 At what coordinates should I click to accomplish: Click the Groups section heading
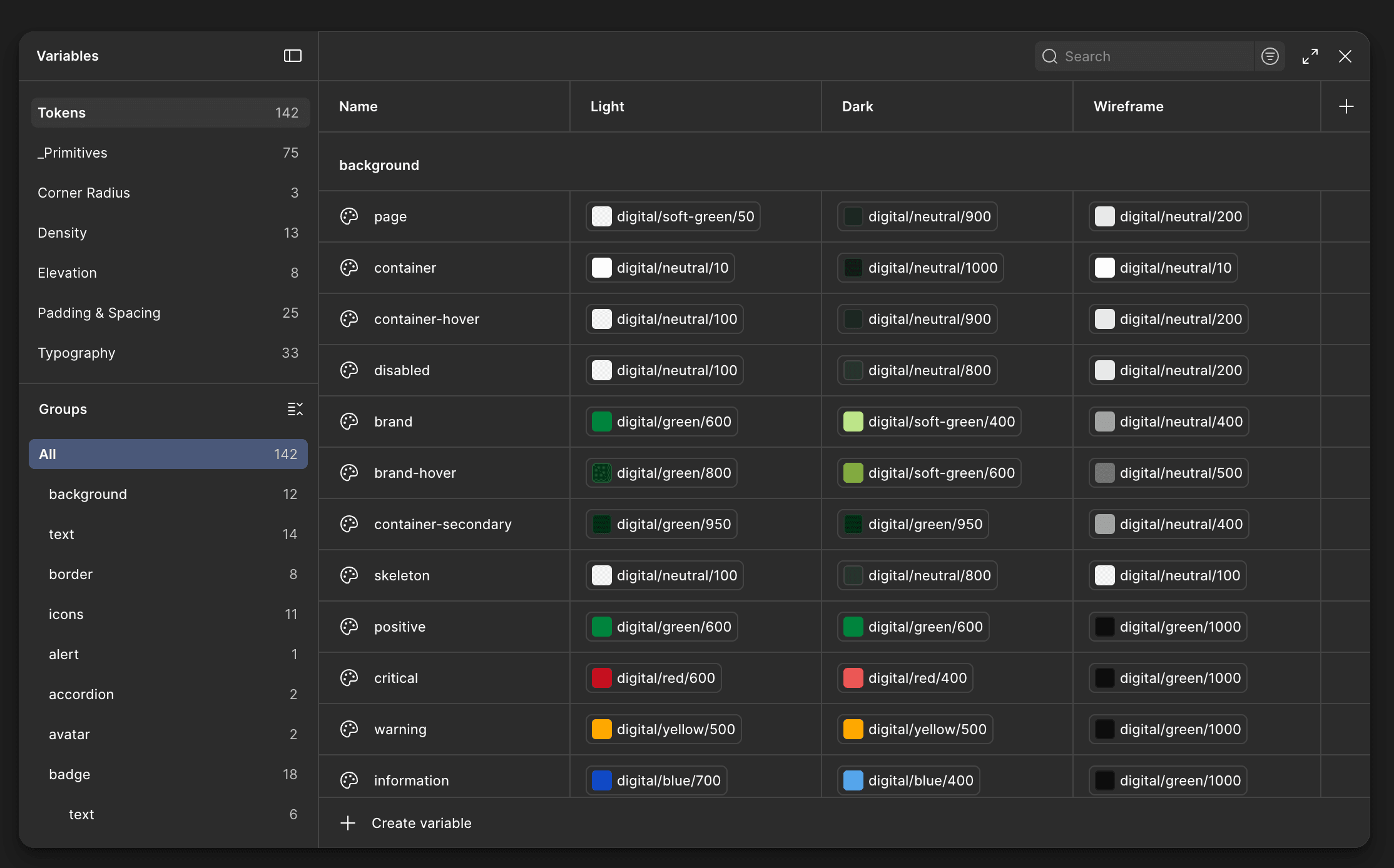coord(63,409)
